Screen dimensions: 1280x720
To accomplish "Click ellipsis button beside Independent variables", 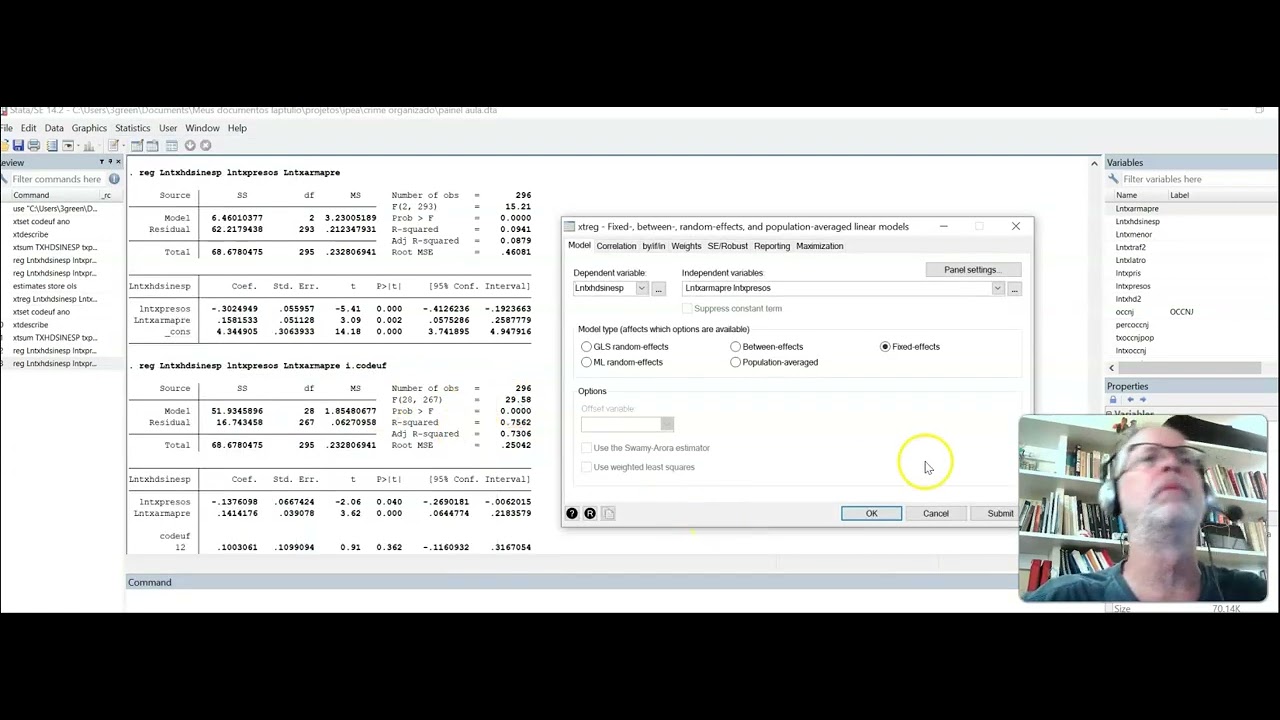I will [1014, 289].
